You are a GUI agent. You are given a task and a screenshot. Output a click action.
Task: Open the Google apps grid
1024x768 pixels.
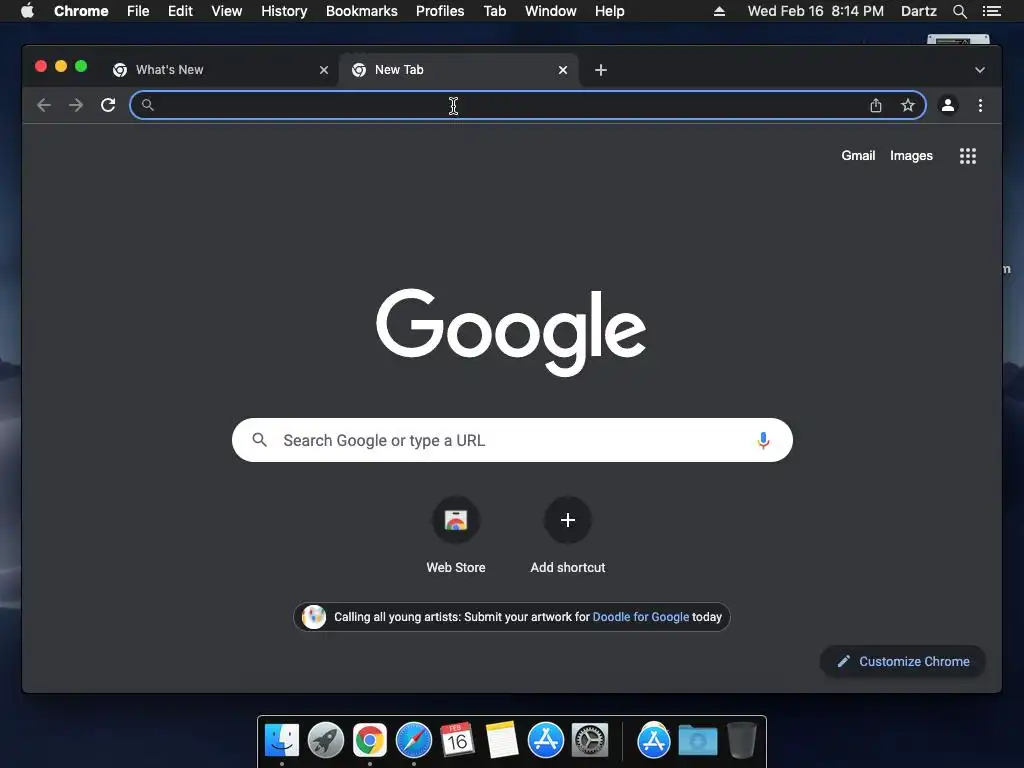tap(968, 156)
